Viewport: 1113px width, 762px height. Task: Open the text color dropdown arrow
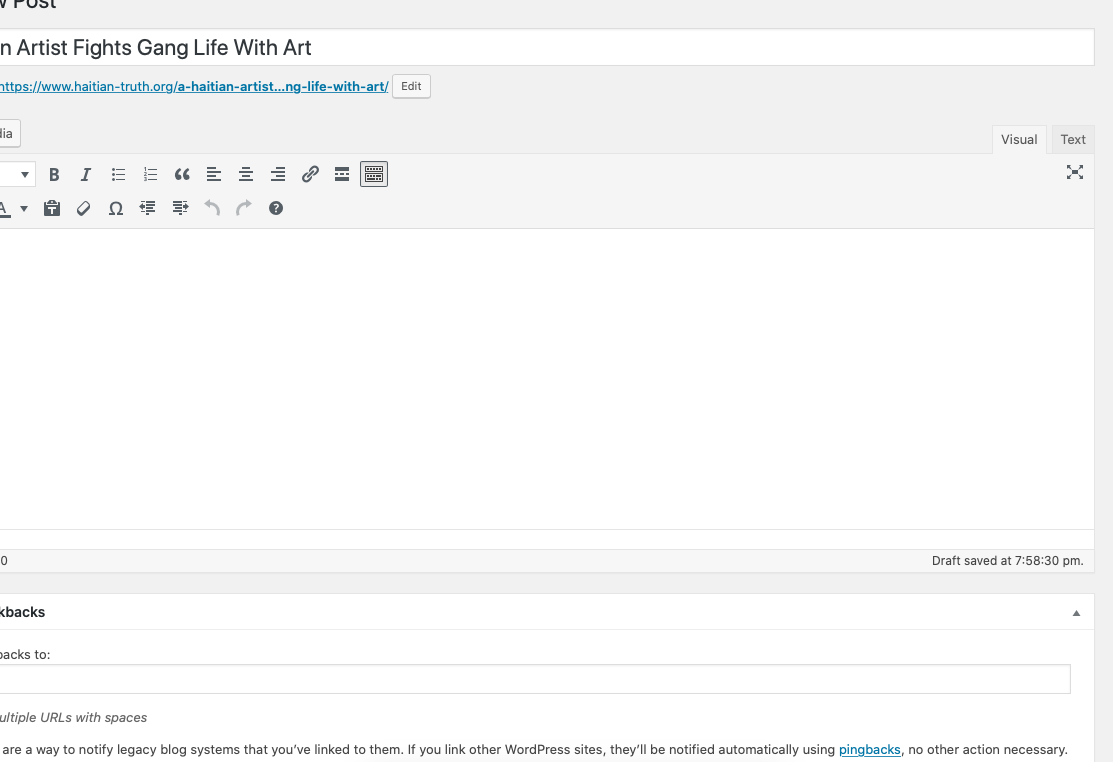coord(24,208)
